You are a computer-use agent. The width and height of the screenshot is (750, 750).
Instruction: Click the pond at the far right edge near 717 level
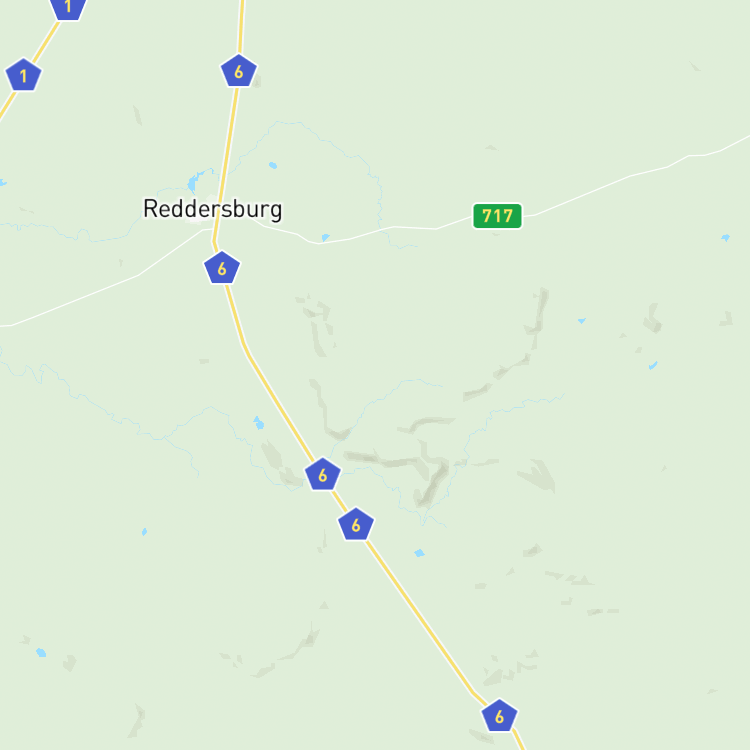click(726, 237)
